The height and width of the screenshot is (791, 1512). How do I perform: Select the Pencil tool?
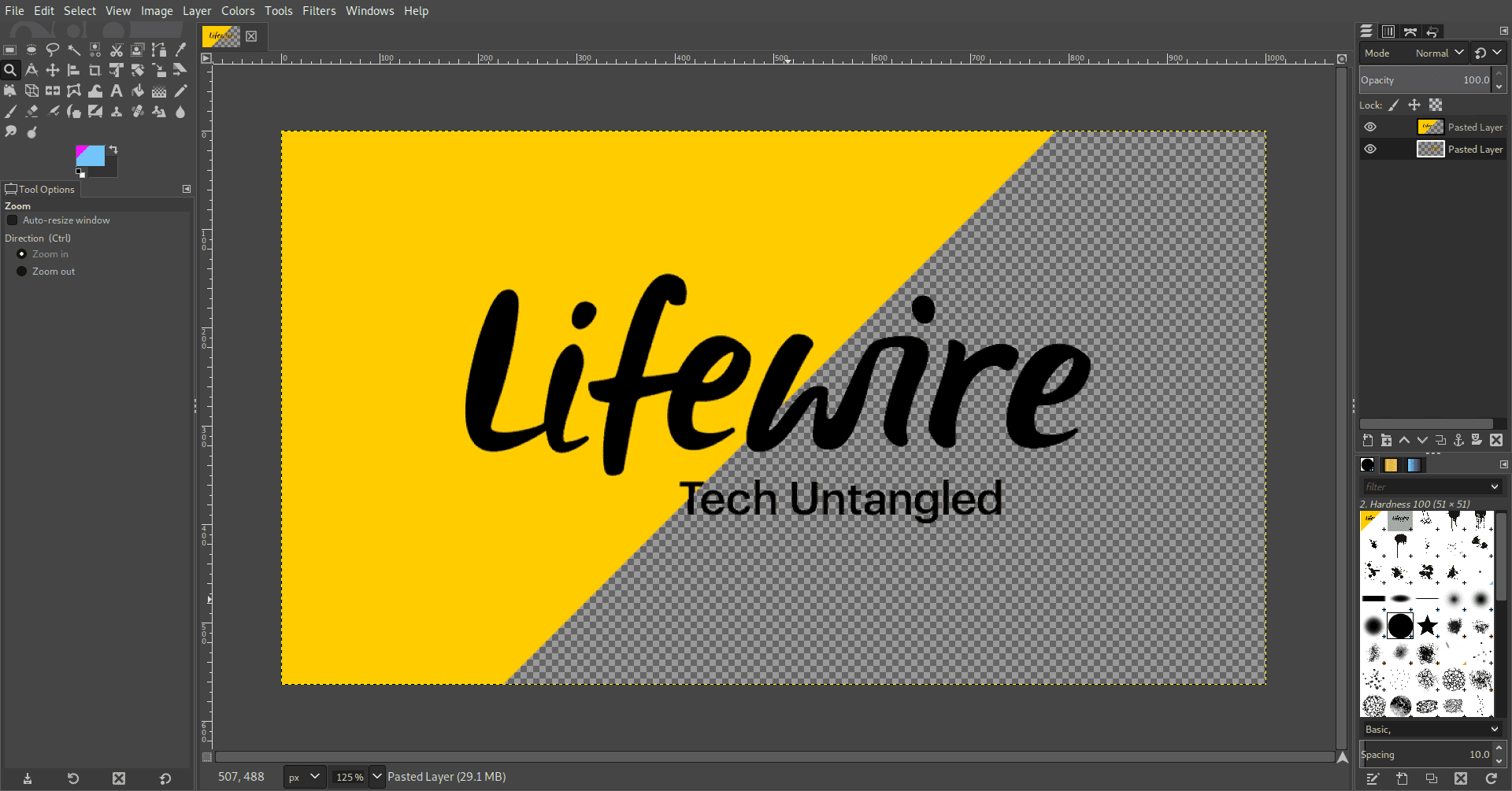coord(180,91)
